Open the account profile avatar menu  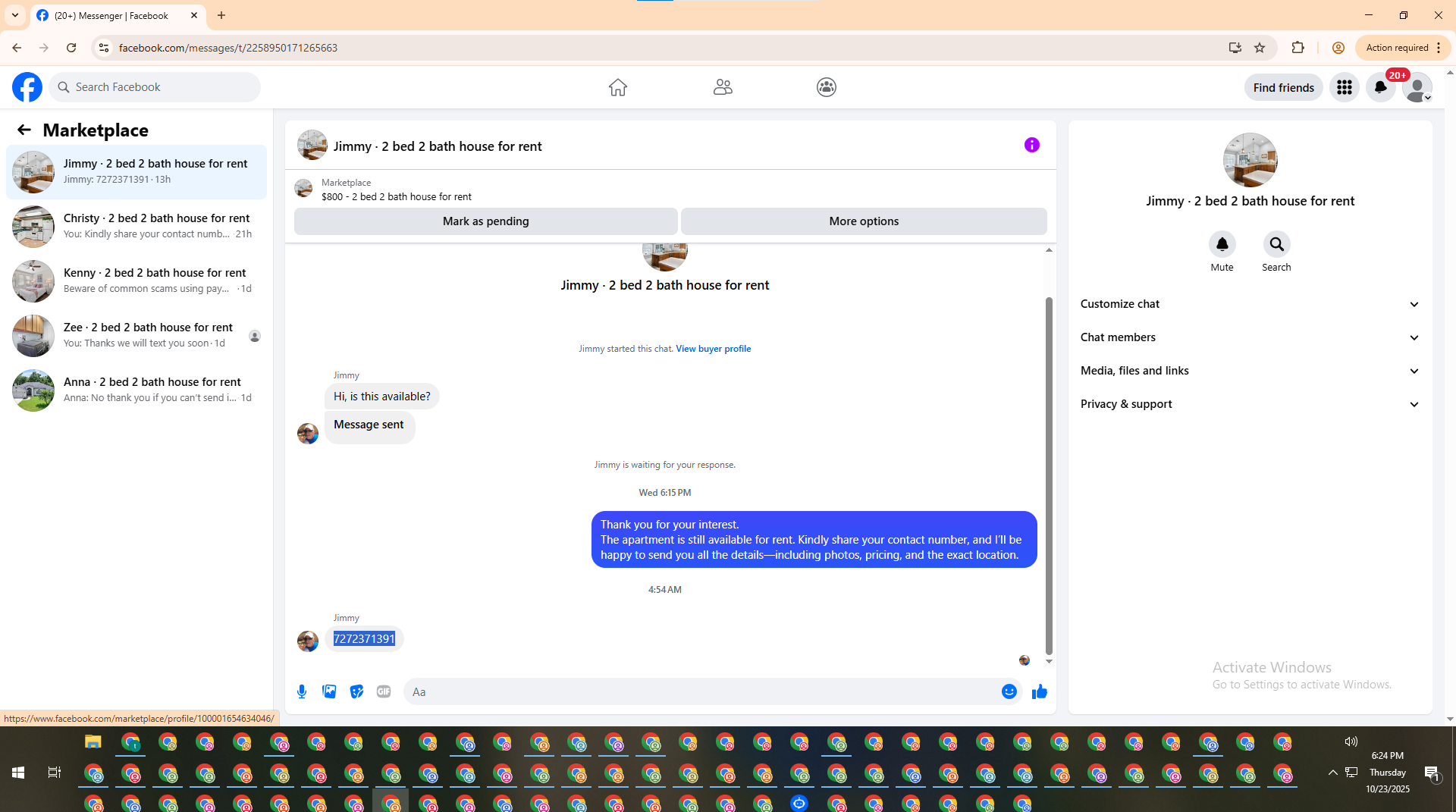coord(1417,87)
